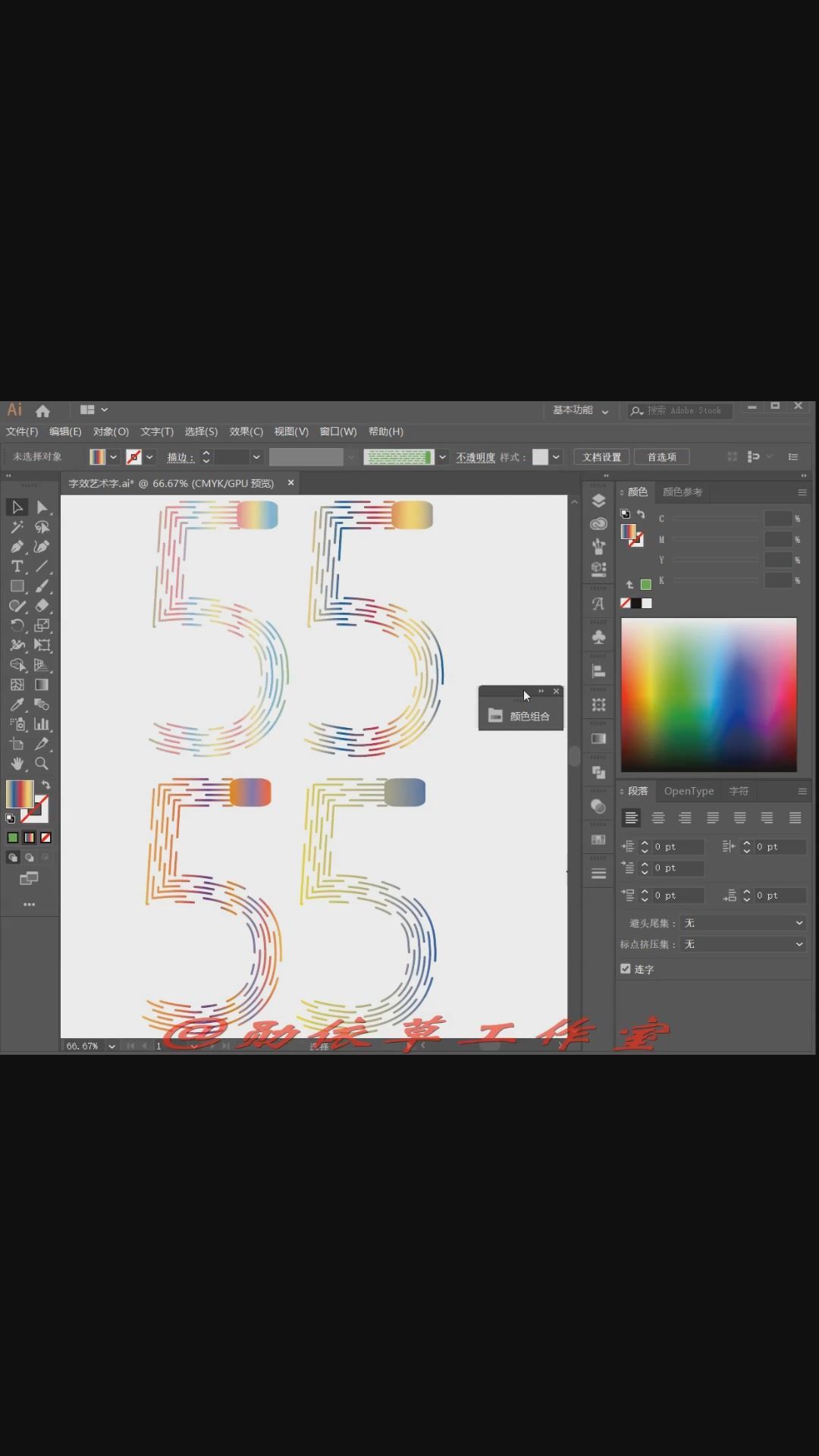Image resolution: width=819 pixels, height=1456 pixels.
Task: Switch to Draw Normal mode
Action: tap(13, 857)
